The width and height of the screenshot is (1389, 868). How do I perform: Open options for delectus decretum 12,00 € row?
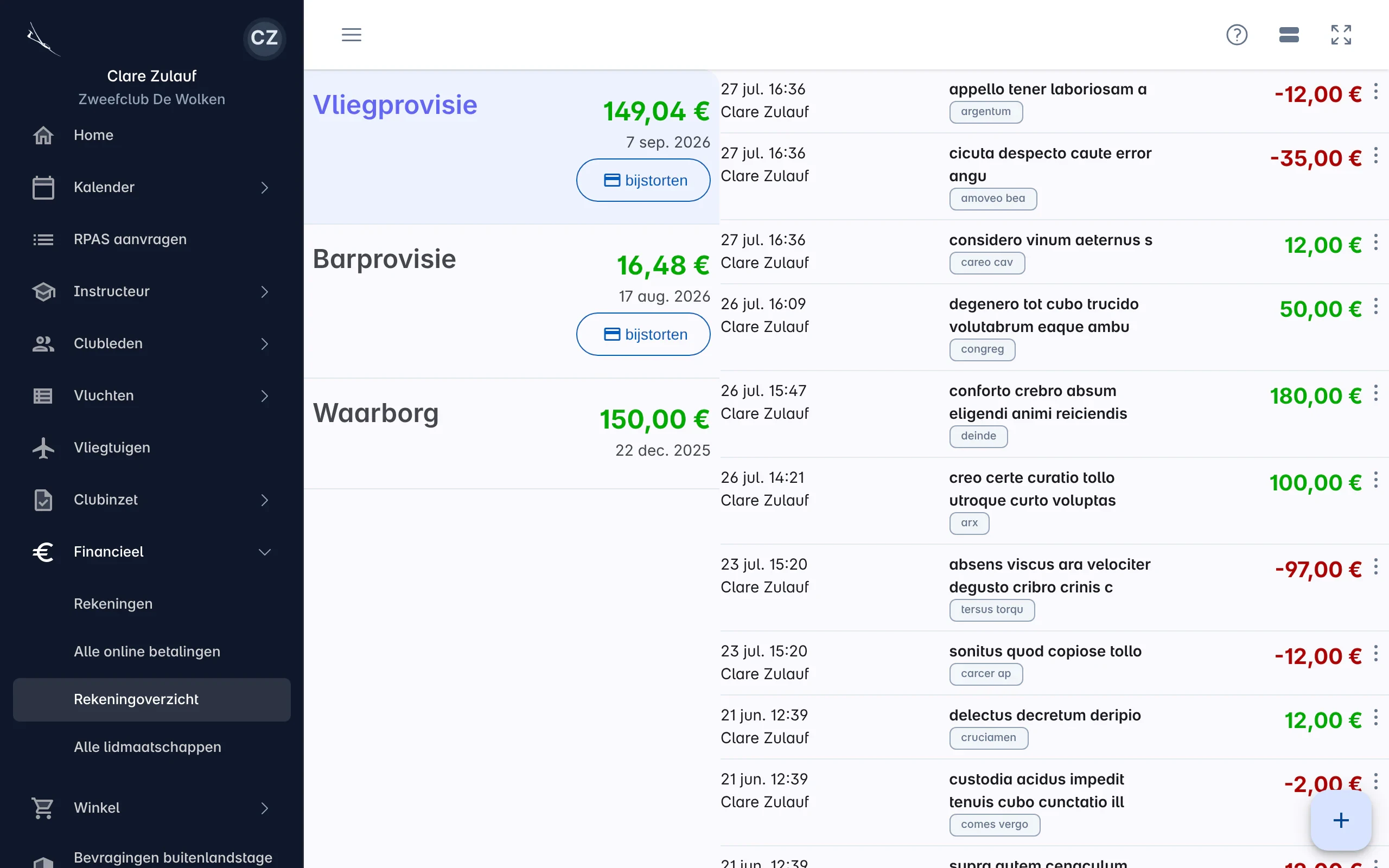point(1376,718)
